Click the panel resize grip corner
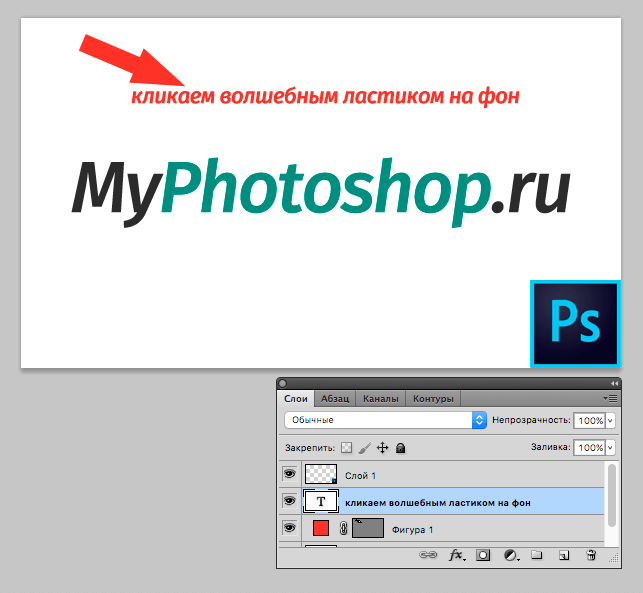Image resolution: width=643 pixels, height=593 pixels. coord(613,558)
